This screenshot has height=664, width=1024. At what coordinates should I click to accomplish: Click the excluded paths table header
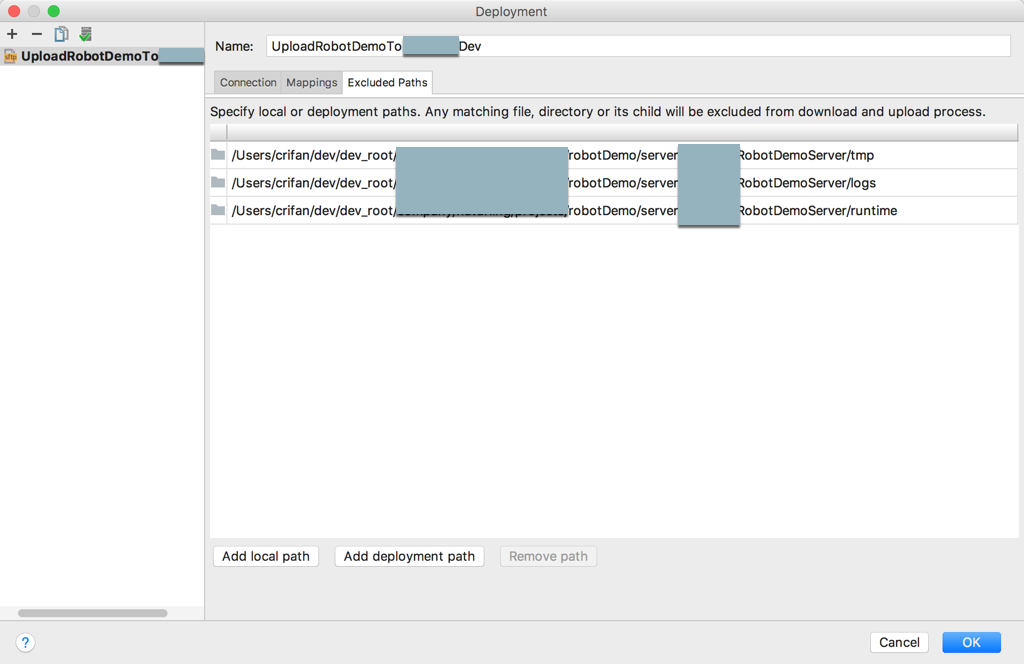(x=614, y=133)
